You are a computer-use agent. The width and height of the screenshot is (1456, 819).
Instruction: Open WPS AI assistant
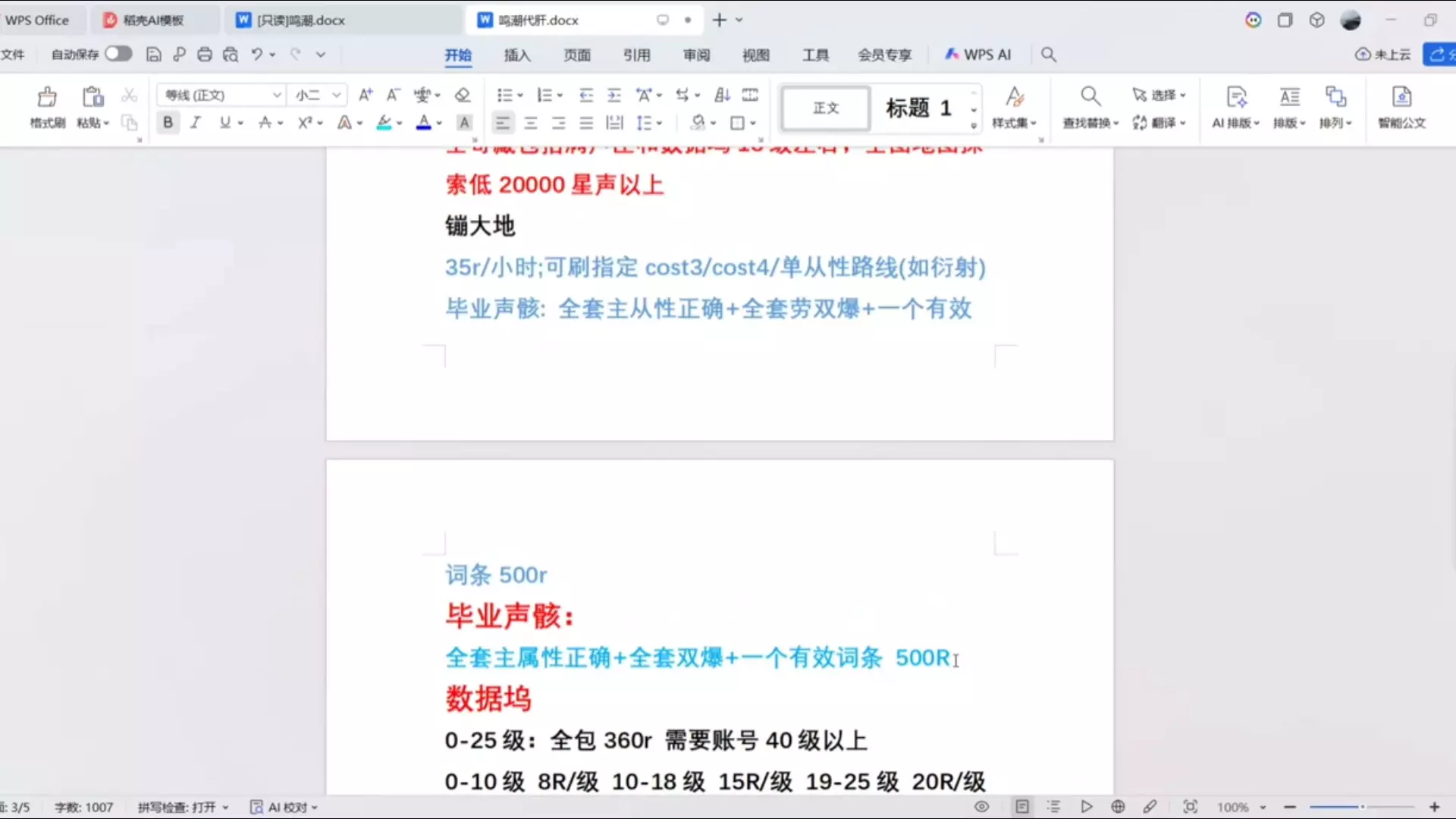coord(978,55)
